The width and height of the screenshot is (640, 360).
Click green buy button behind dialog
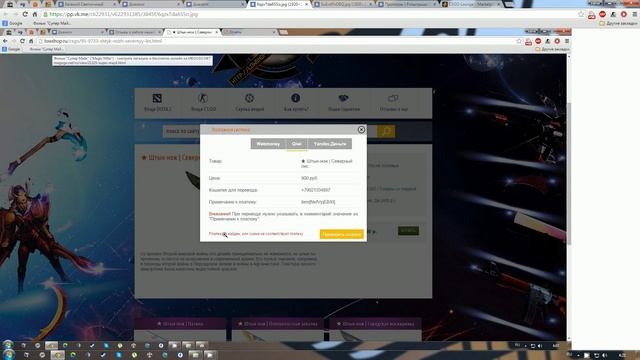tap(408, 231)
